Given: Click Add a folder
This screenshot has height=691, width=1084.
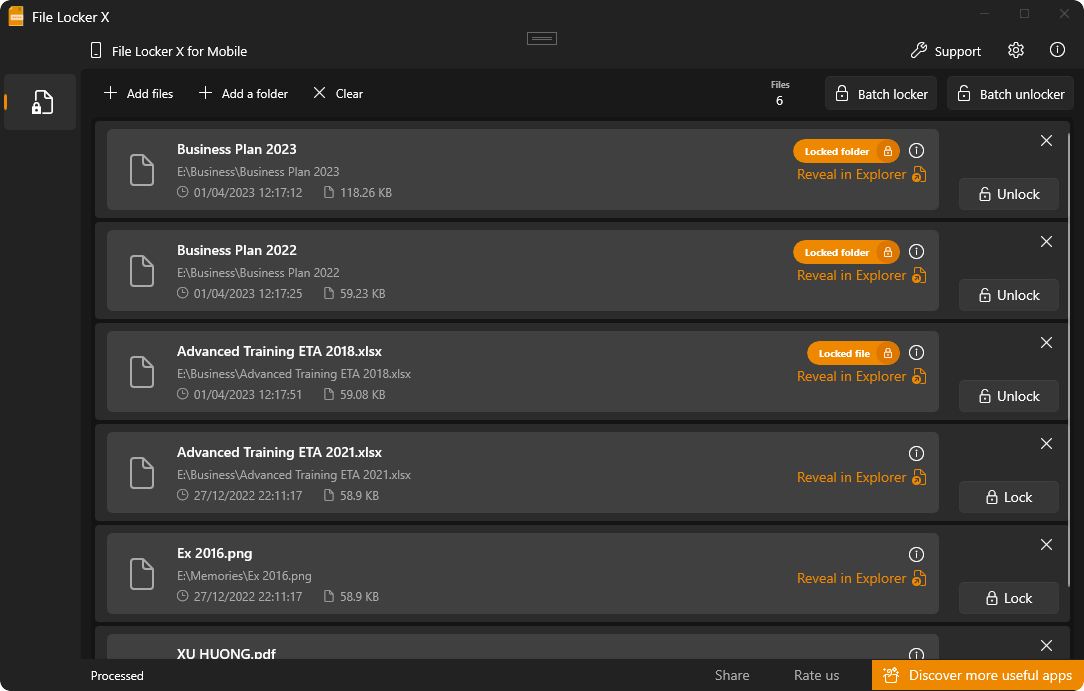Looking at the screenshot, I should 243,93.
